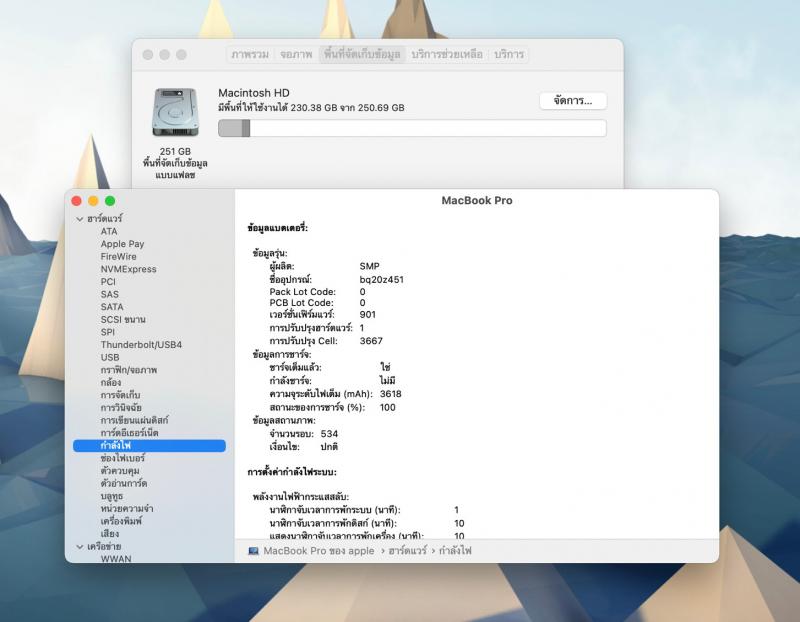This screenshot has height=622, width=800.
Task: Click the MacBook Pro window title
Action: coord(477,201)
